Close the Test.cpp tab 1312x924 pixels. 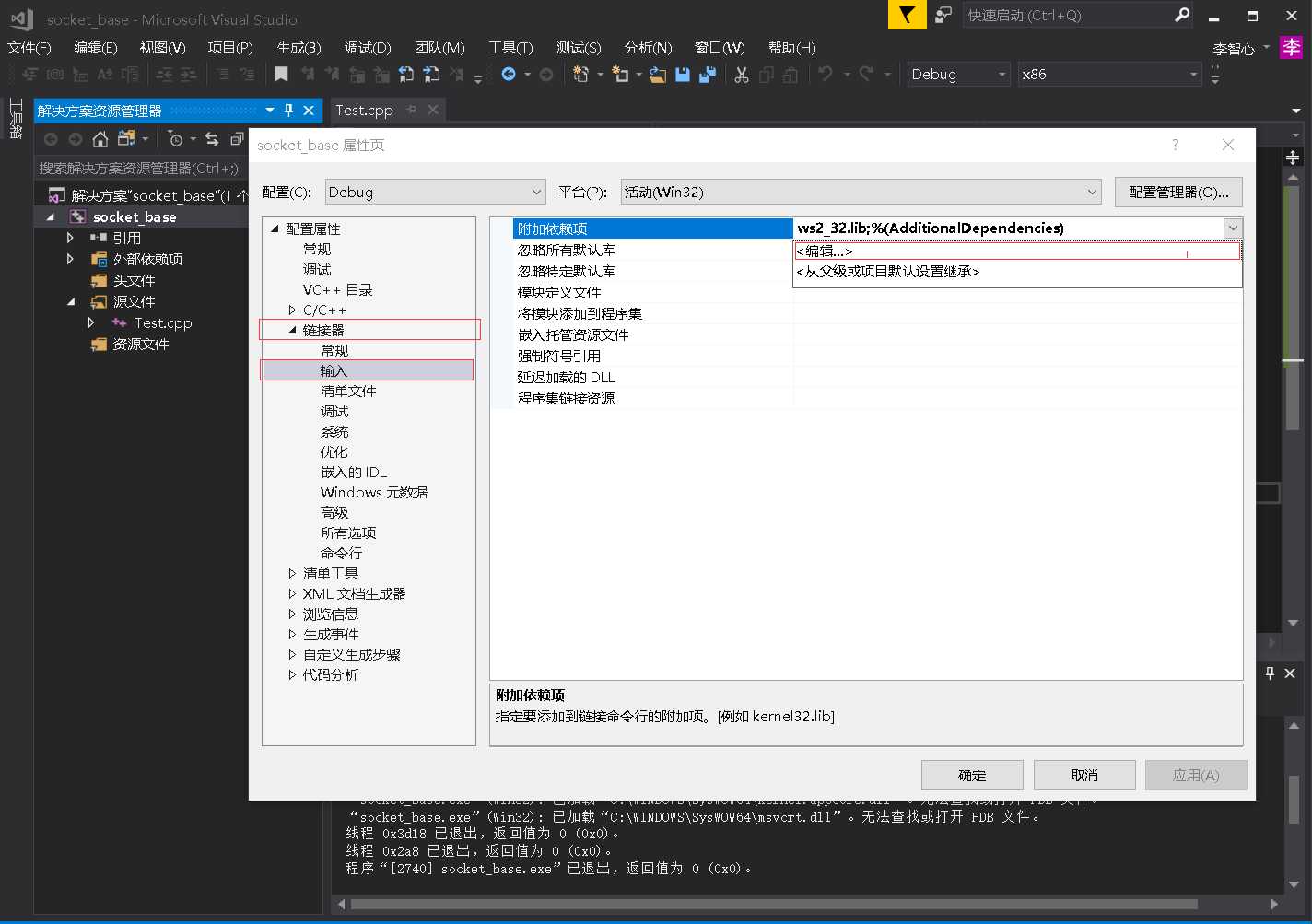tap(433, 110)
